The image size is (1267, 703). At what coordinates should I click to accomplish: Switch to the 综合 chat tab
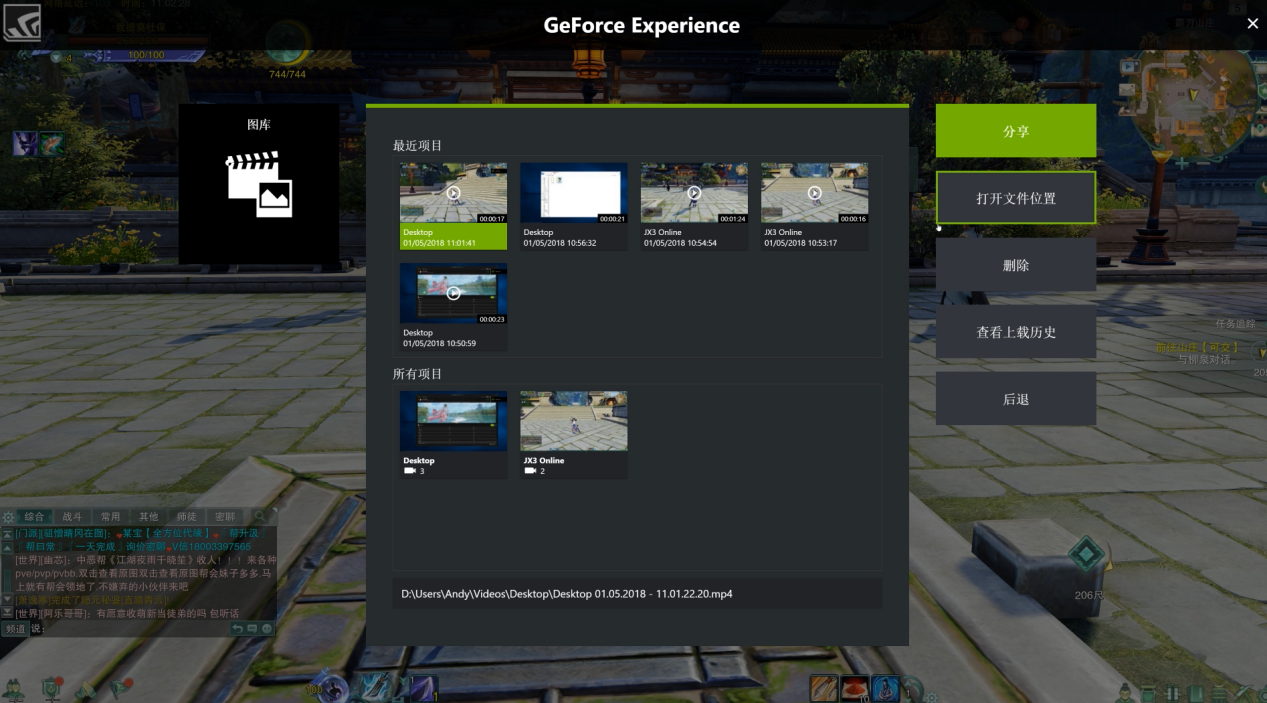(x=34, y=517)
